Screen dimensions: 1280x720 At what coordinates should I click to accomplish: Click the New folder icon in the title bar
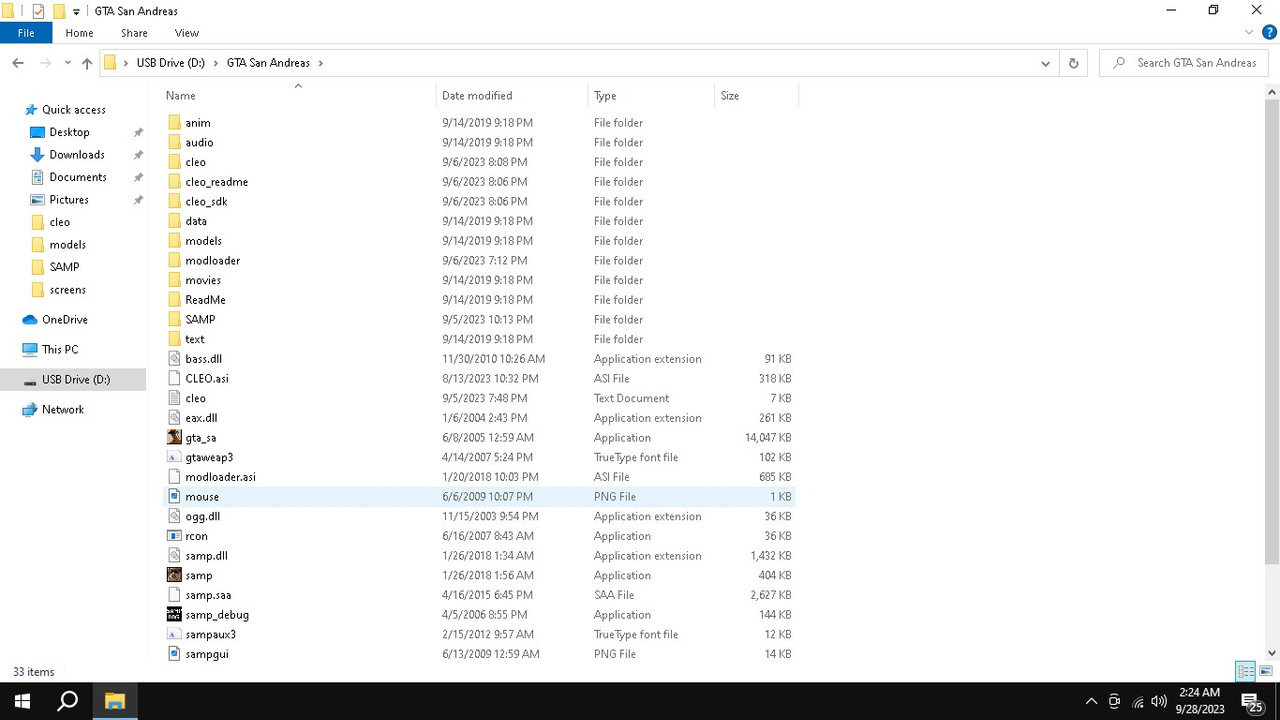(59, 11)
